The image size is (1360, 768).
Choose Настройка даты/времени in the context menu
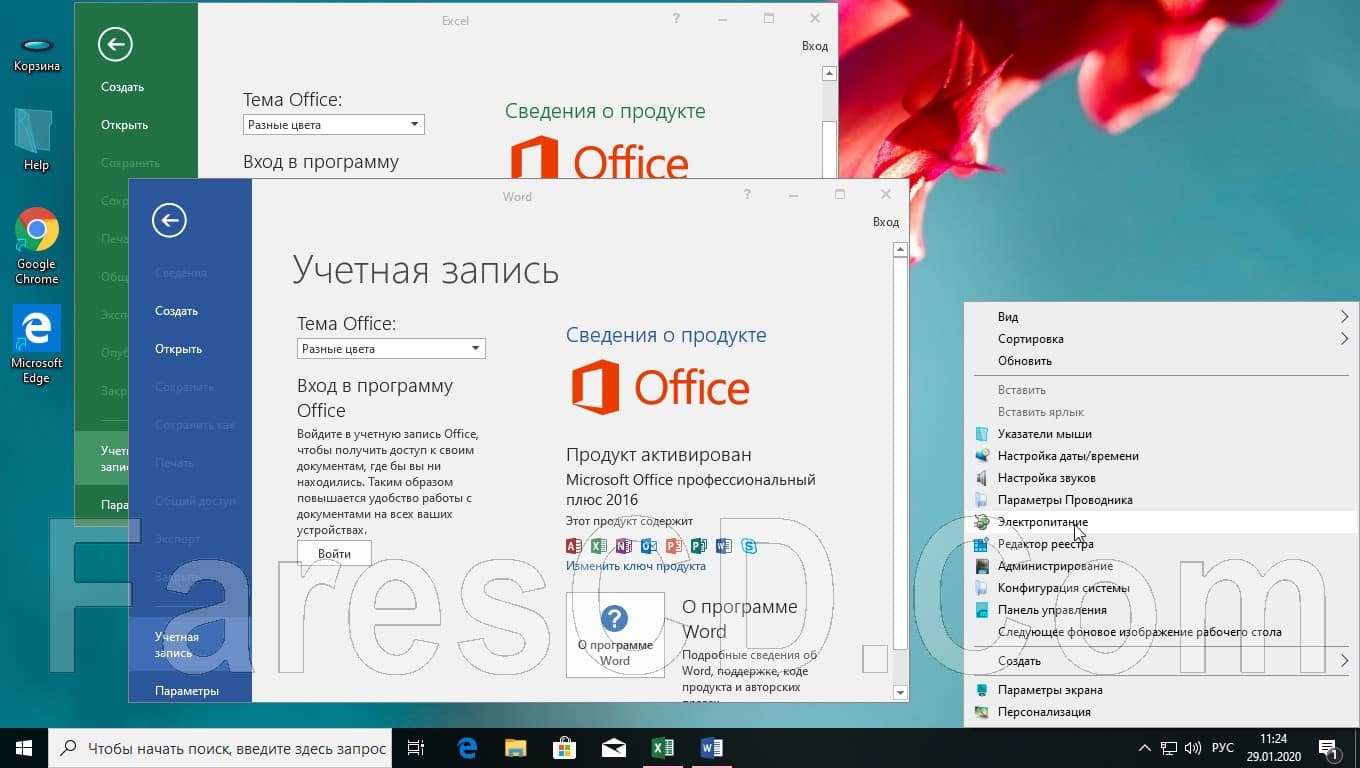click(1161, 456)
